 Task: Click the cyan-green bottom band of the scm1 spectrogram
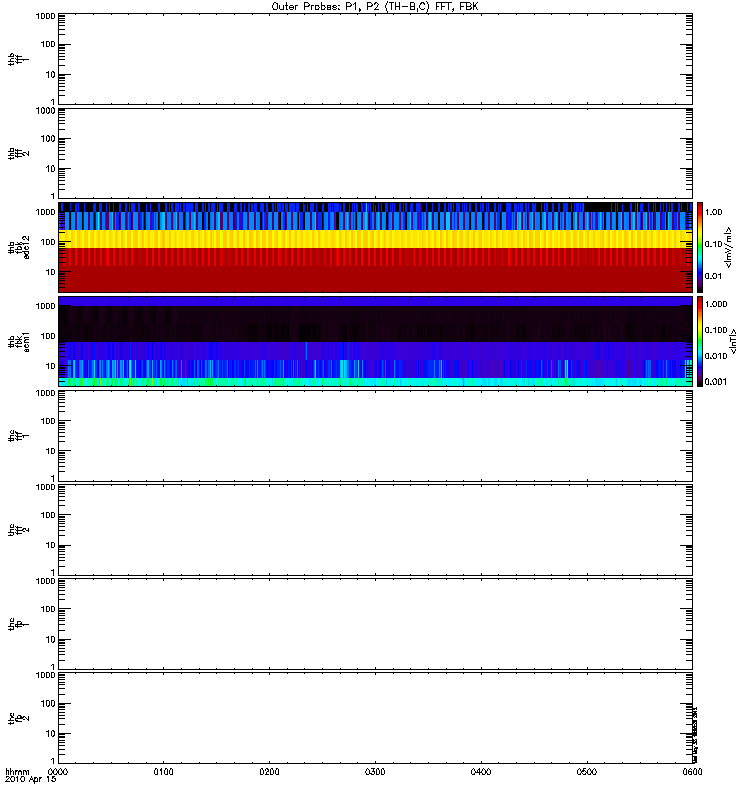tap(376, 382)
